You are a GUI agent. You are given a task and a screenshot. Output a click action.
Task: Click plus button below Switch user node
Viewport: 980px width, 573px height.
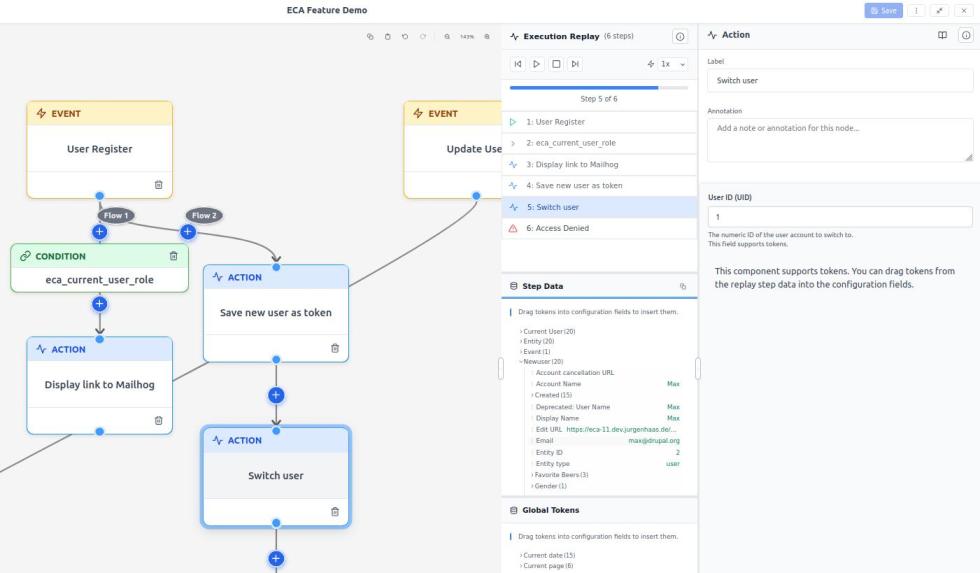pyautogui.click(x=276, y=558)
